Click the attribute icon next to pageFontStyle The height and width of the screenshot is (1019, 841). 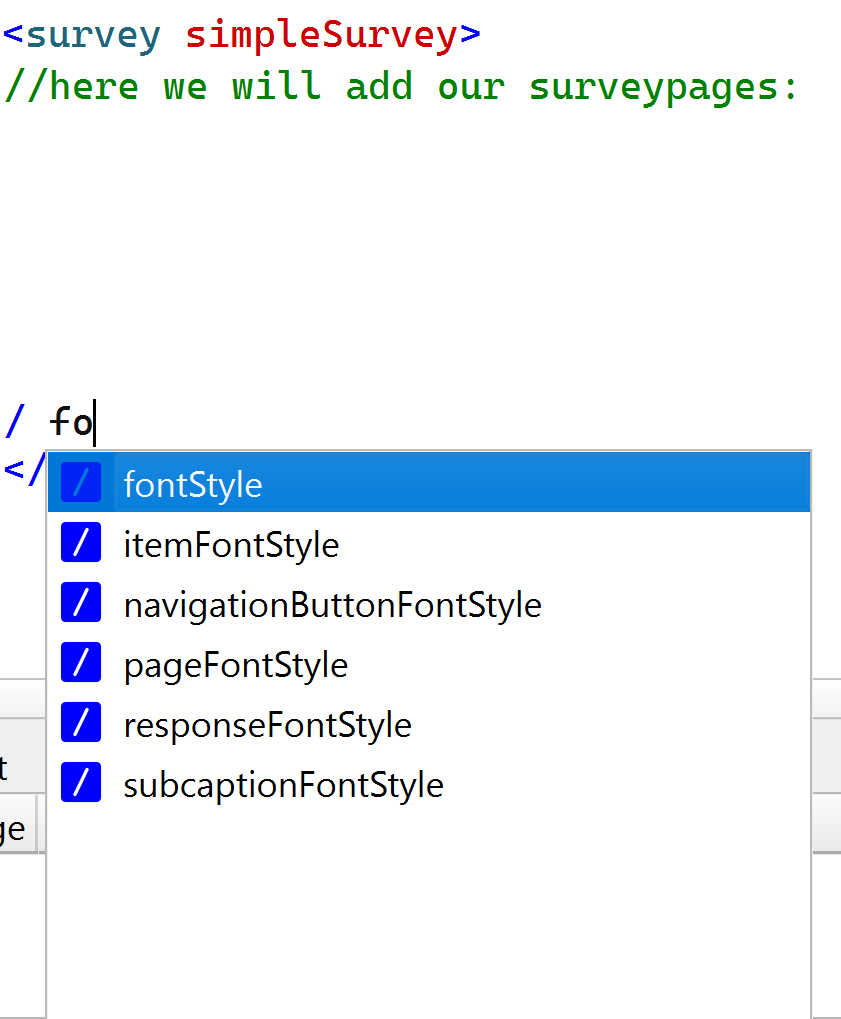(81, 664)
